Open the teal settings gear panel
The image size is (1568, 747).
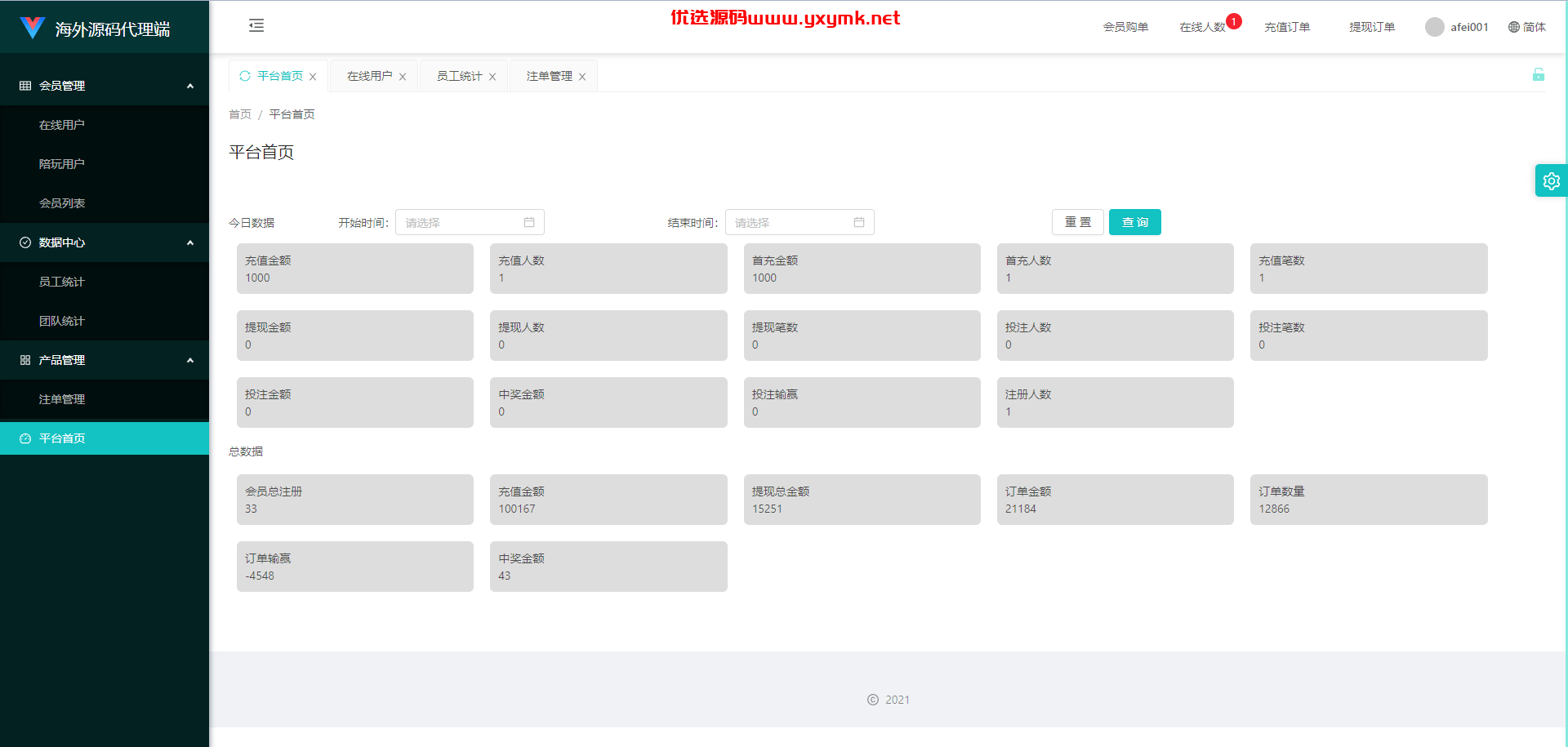[x=1551, y=181]
